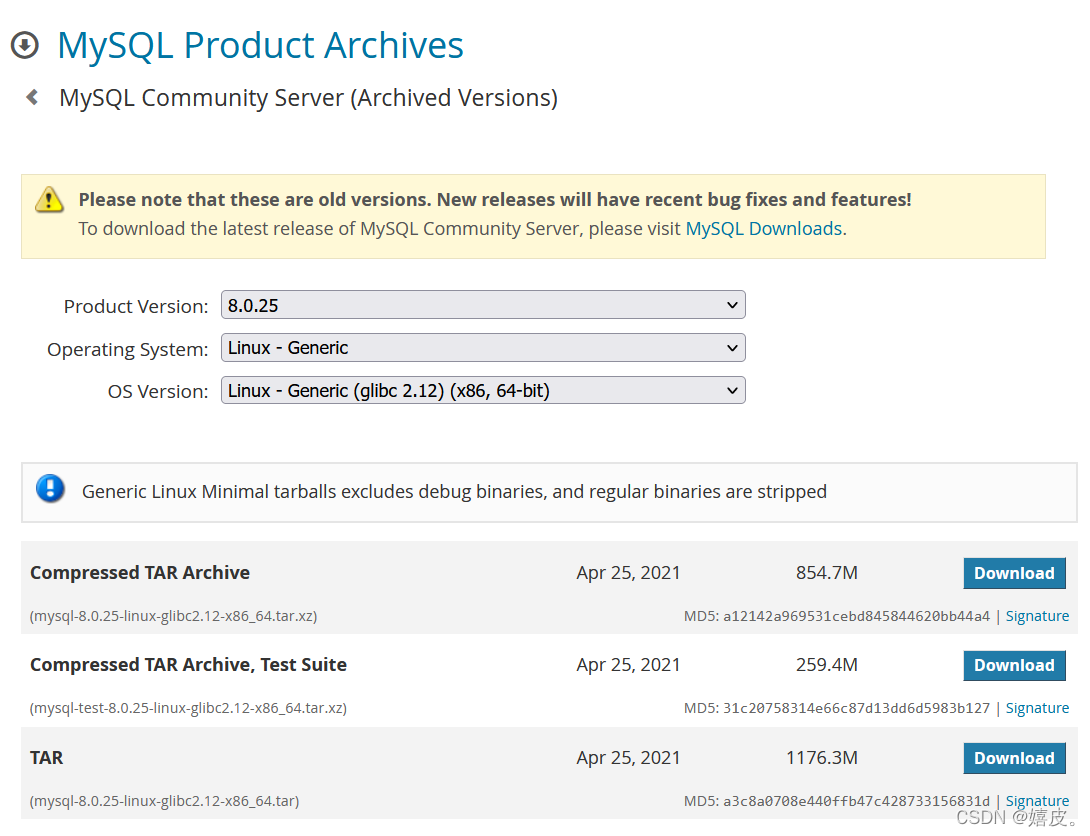Click the size value 259.4M
Image resolution: width=1090 pixels, height=836 pixels.
[827, 665]
